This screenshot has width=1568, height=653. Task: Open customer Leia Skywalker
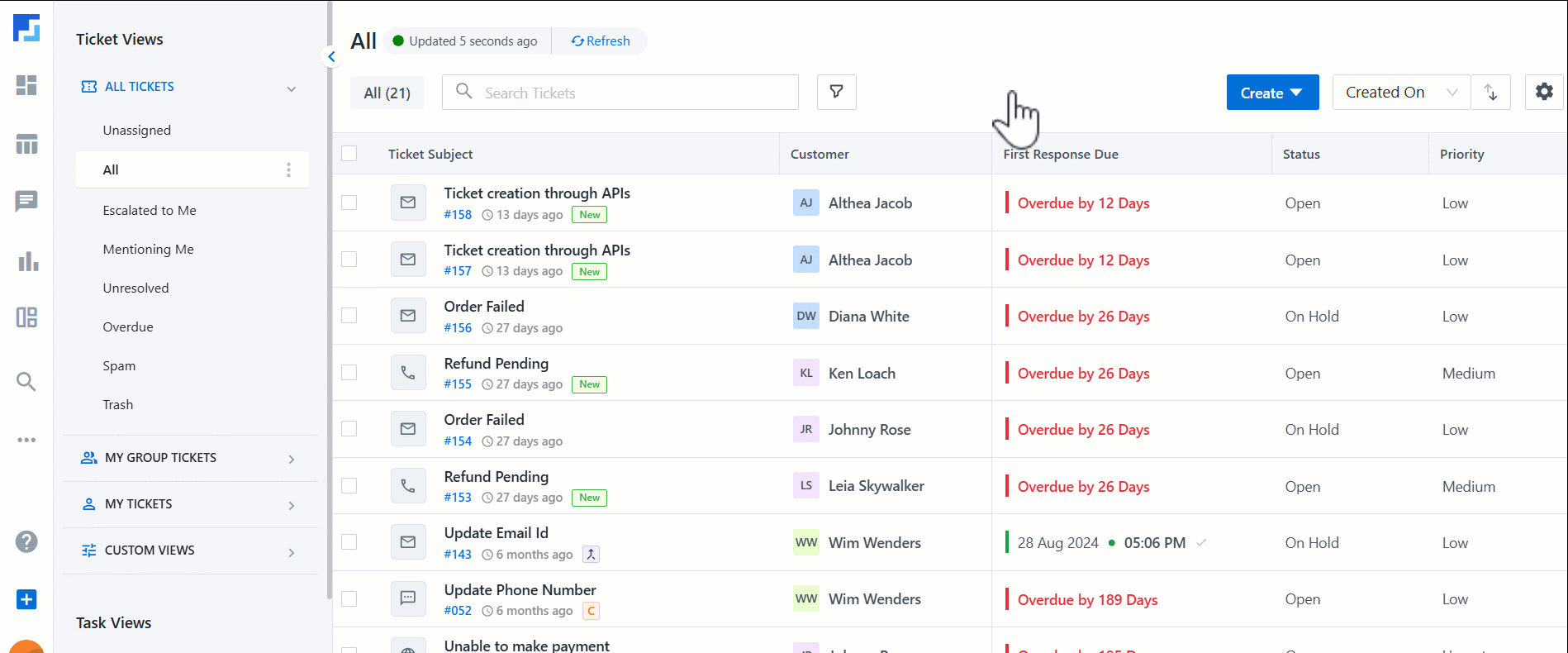[x=876, y=486]
